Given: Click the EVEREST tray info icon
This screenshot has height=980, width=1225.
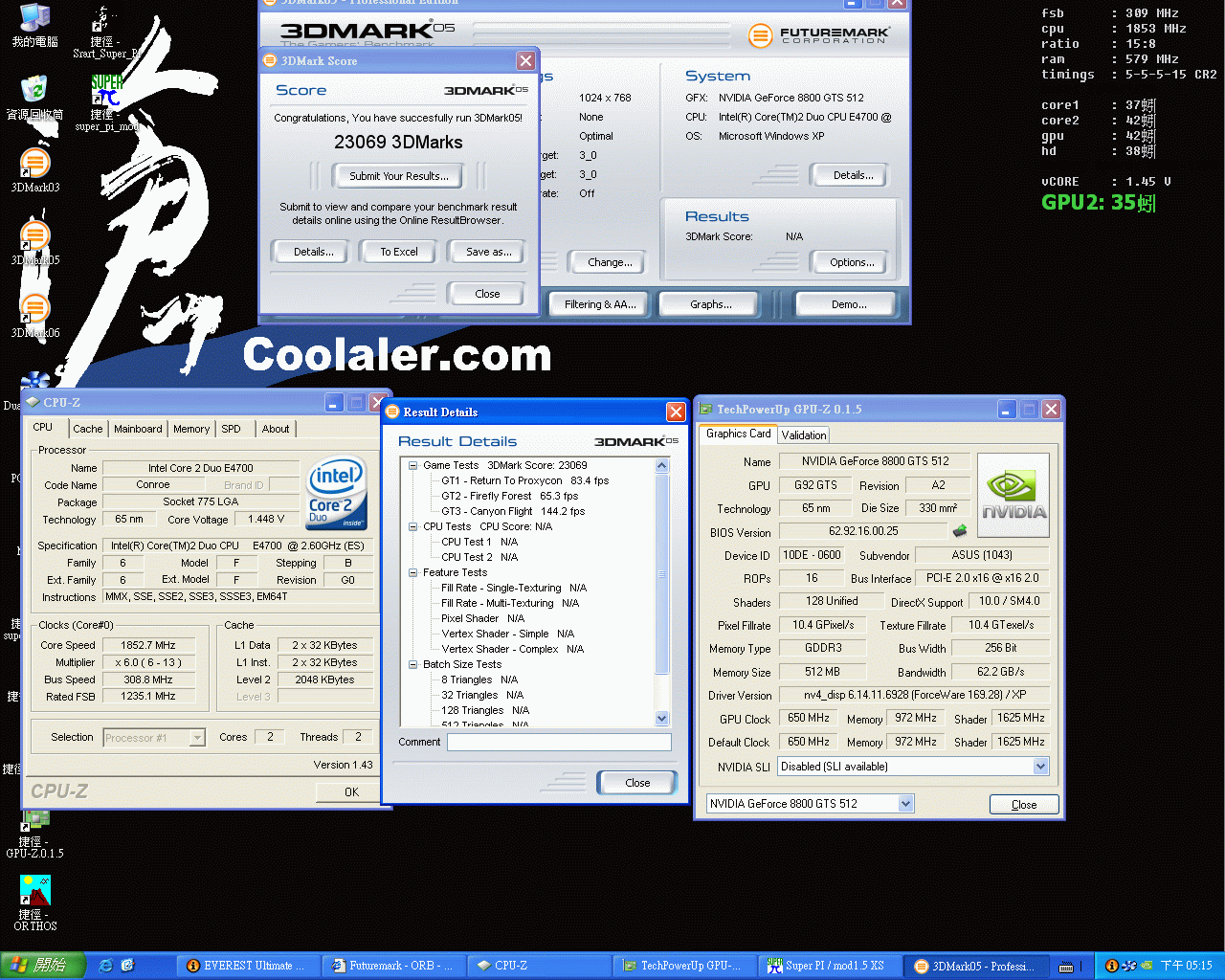Looking at the screenshot, I should 1112,966.
